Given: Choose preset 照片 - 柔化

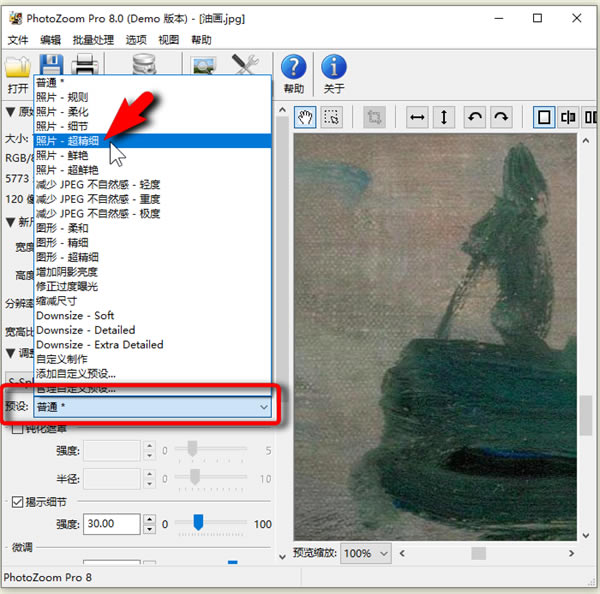Looking at the screenshot, I should pos(153,112).
